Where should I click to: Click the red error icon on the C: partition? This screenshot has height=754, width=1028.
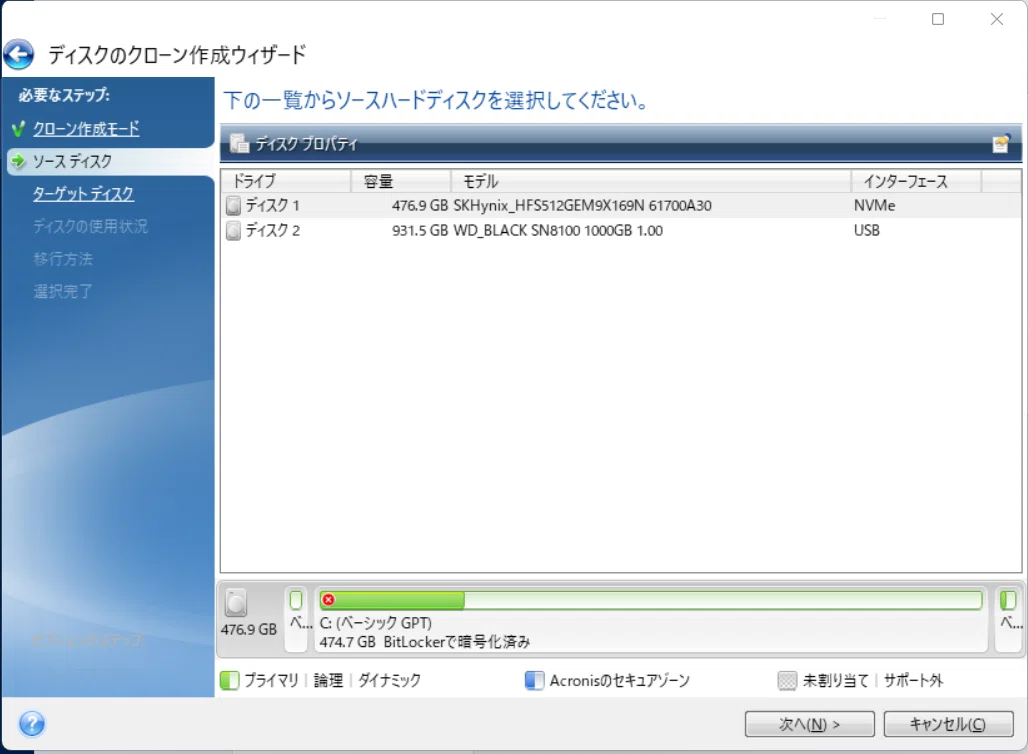pyautogui.click(x=328, y=599)
